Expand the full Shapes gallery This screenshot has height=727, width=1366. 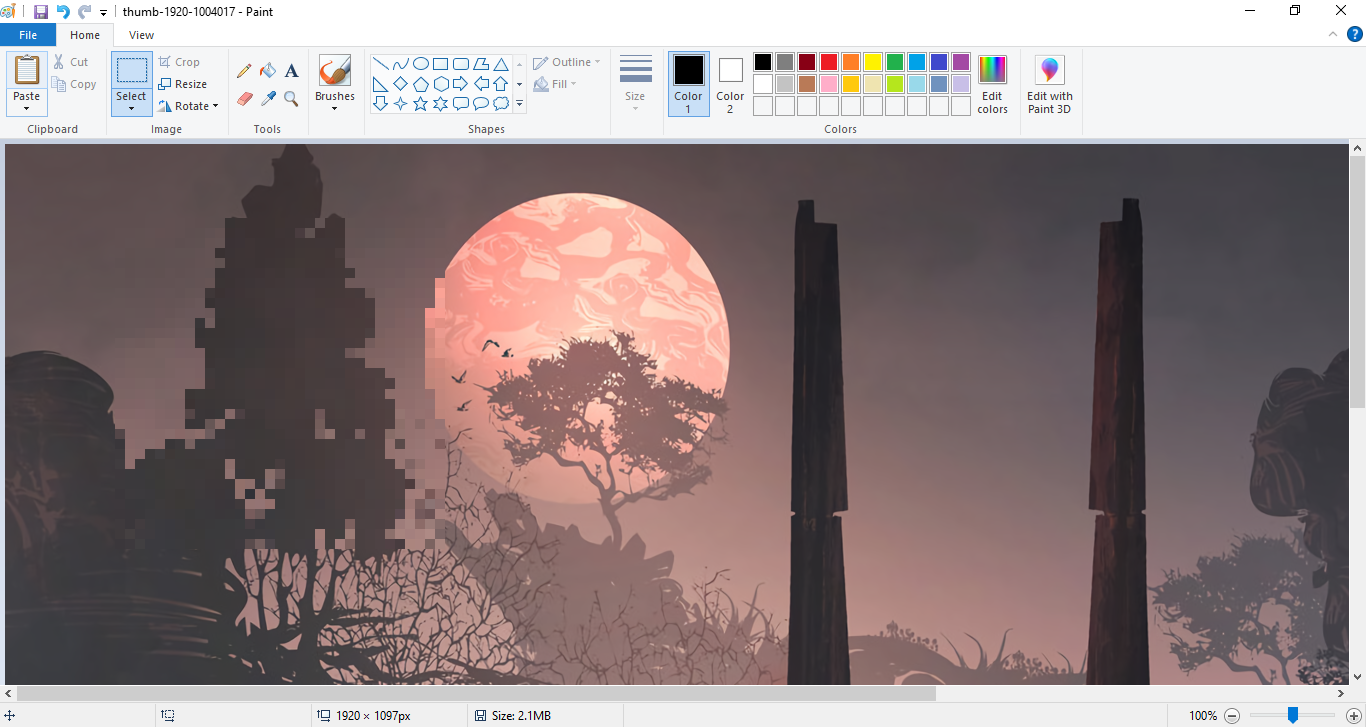(519, 104)
